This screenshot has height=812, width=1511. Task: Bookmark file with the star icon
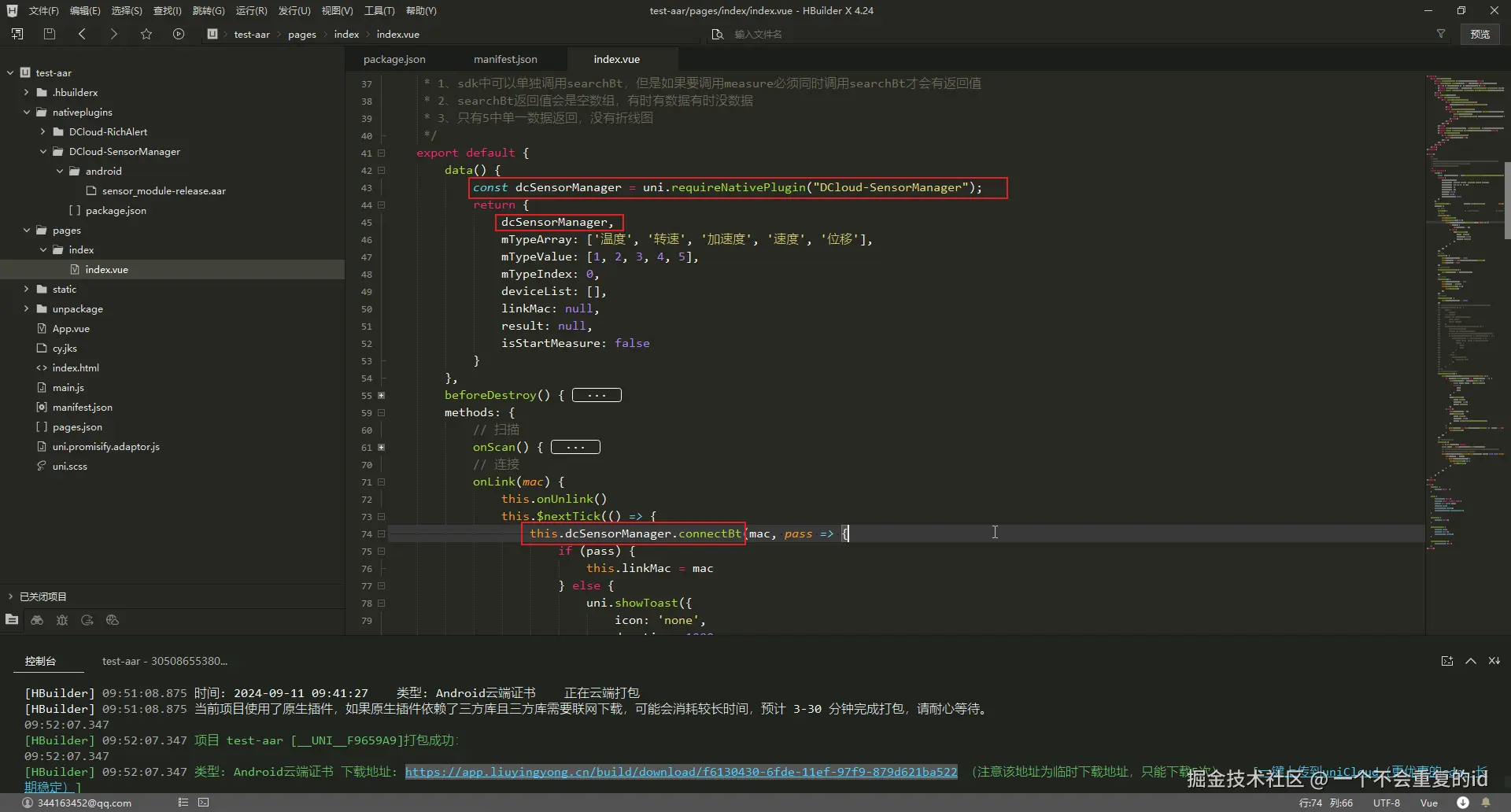click(x=146, y=34)
